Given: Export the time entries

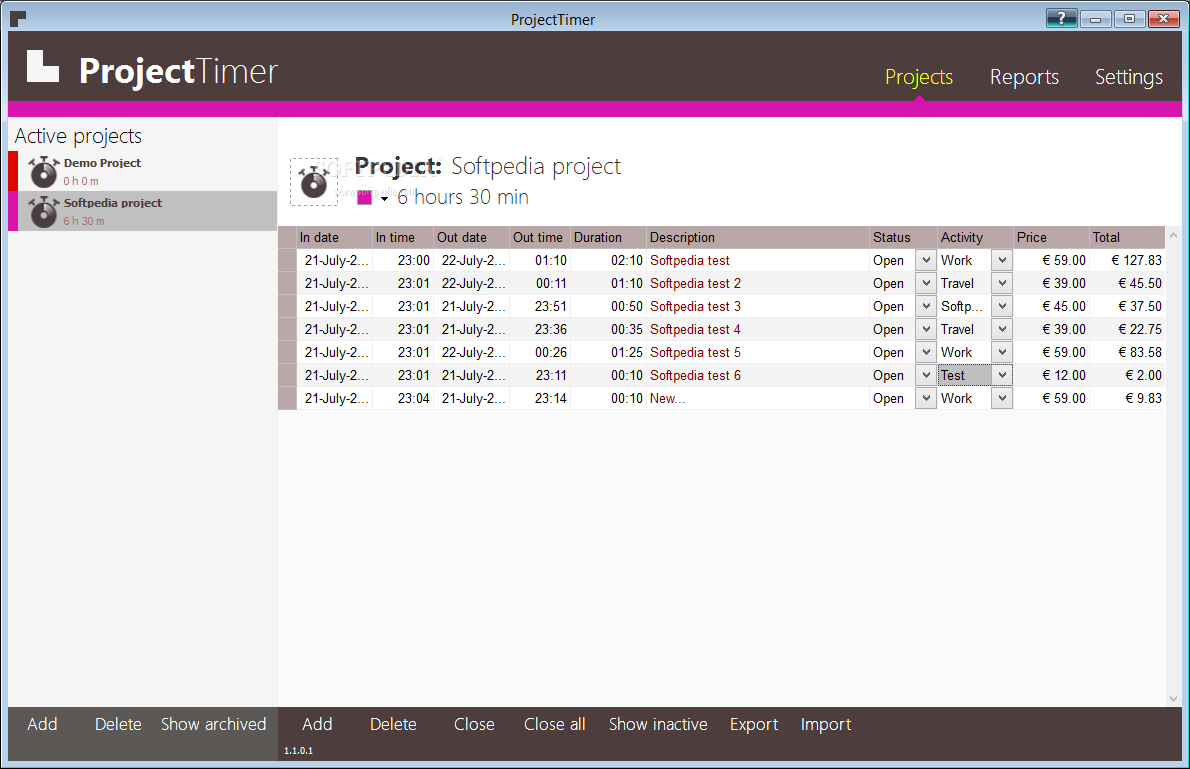Looking at the screenshot, I should (x=754, y=724).
